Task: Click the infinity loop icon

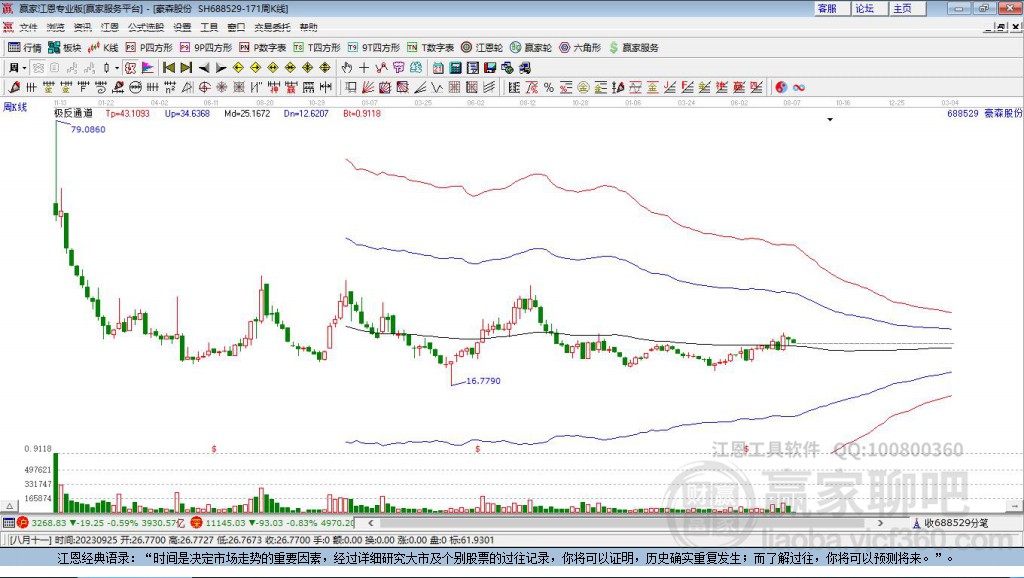Action: click(799, 87)
